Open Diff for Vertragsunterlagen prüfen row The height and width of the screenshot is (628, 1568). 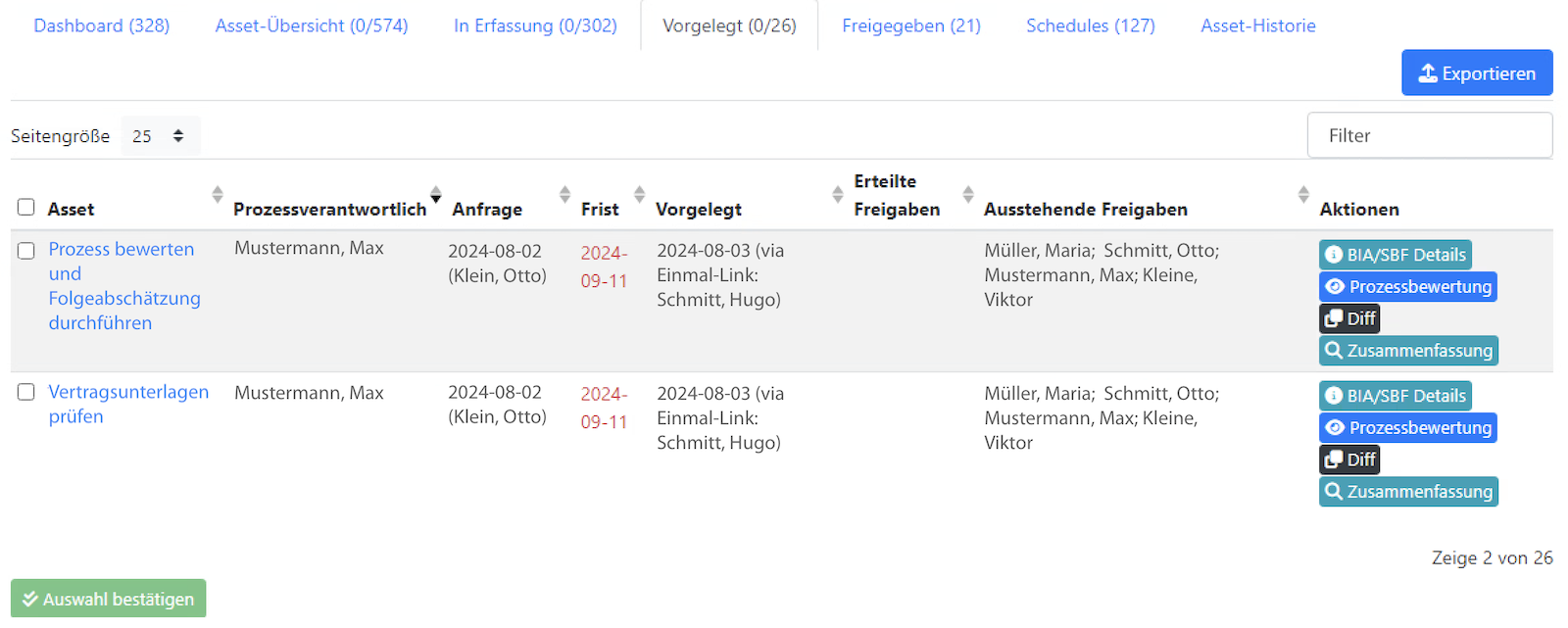tap(1349, 459)
